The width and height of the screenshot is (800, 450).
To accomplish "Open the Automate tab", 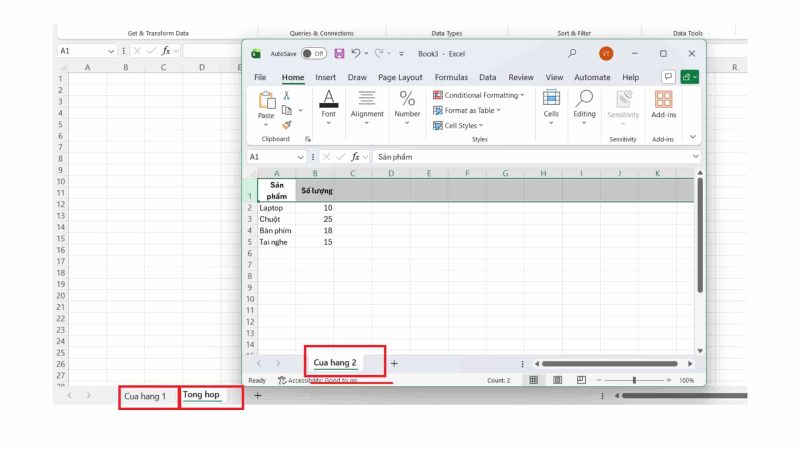I will tap(592, 77).
